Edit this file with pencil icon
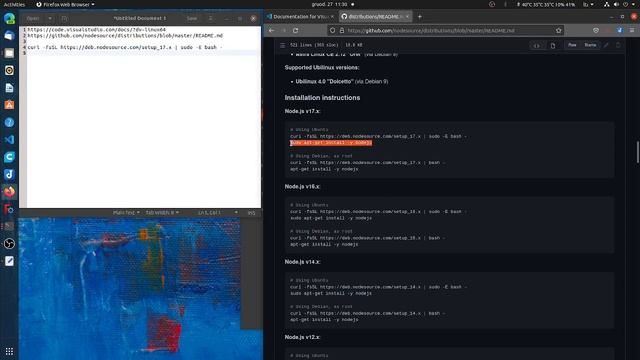The width and height of the screenshot is (640, 360). [x=606, y=45]
